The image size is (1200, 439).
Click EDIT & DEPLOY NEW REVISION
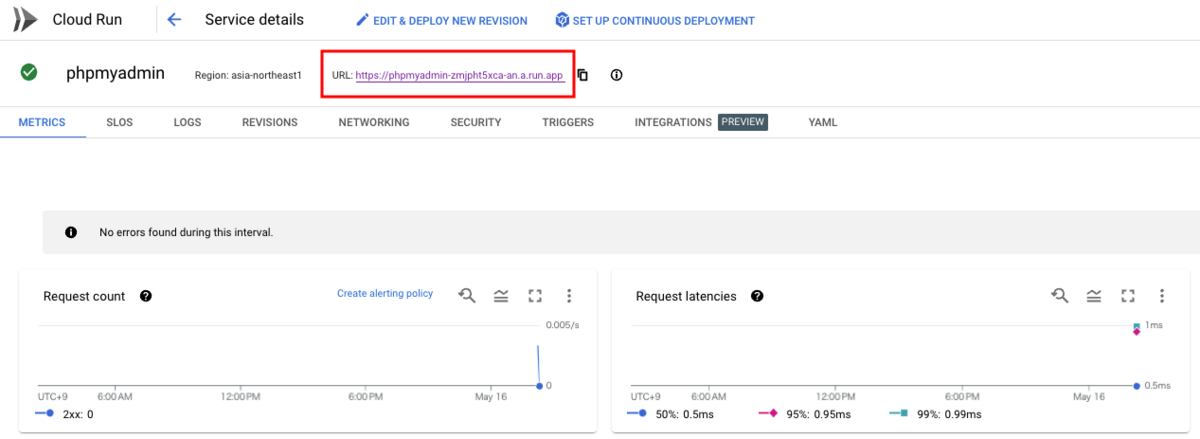pyautogui.click(x=442, y=20)
